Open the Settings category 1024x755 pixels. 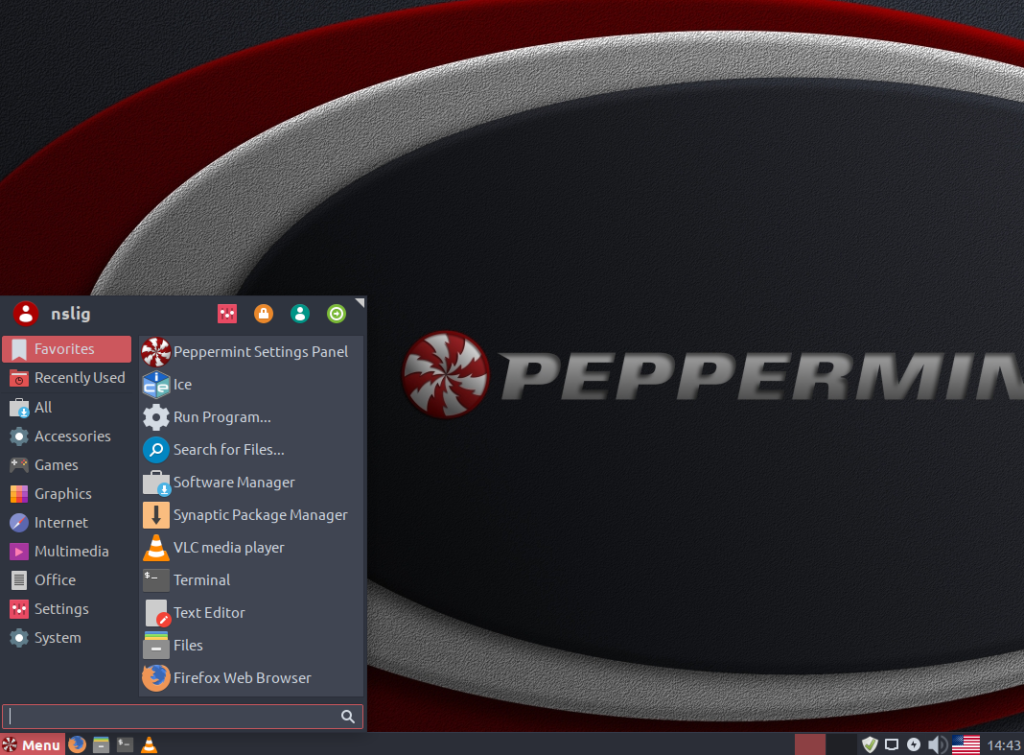coord(67,609)
